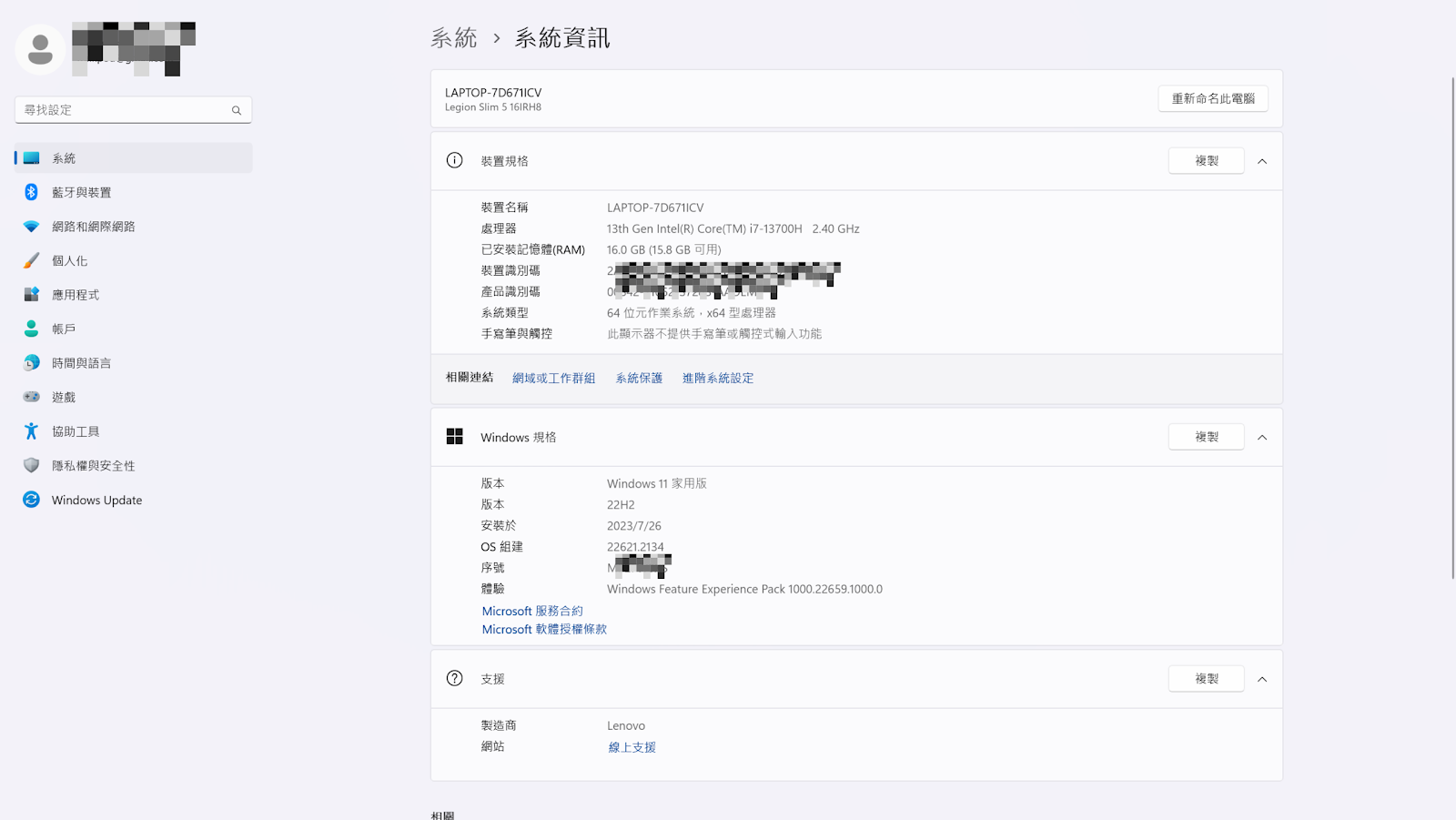The height and width of the screenshot is (820, 1456).
Task: Open the 進階系統設定 link
Action: (x=718, y=378)
